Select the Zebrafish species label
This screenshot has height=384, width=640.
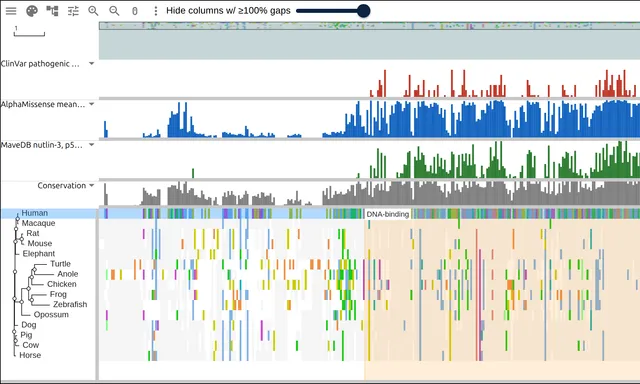(x=70, y=304)
